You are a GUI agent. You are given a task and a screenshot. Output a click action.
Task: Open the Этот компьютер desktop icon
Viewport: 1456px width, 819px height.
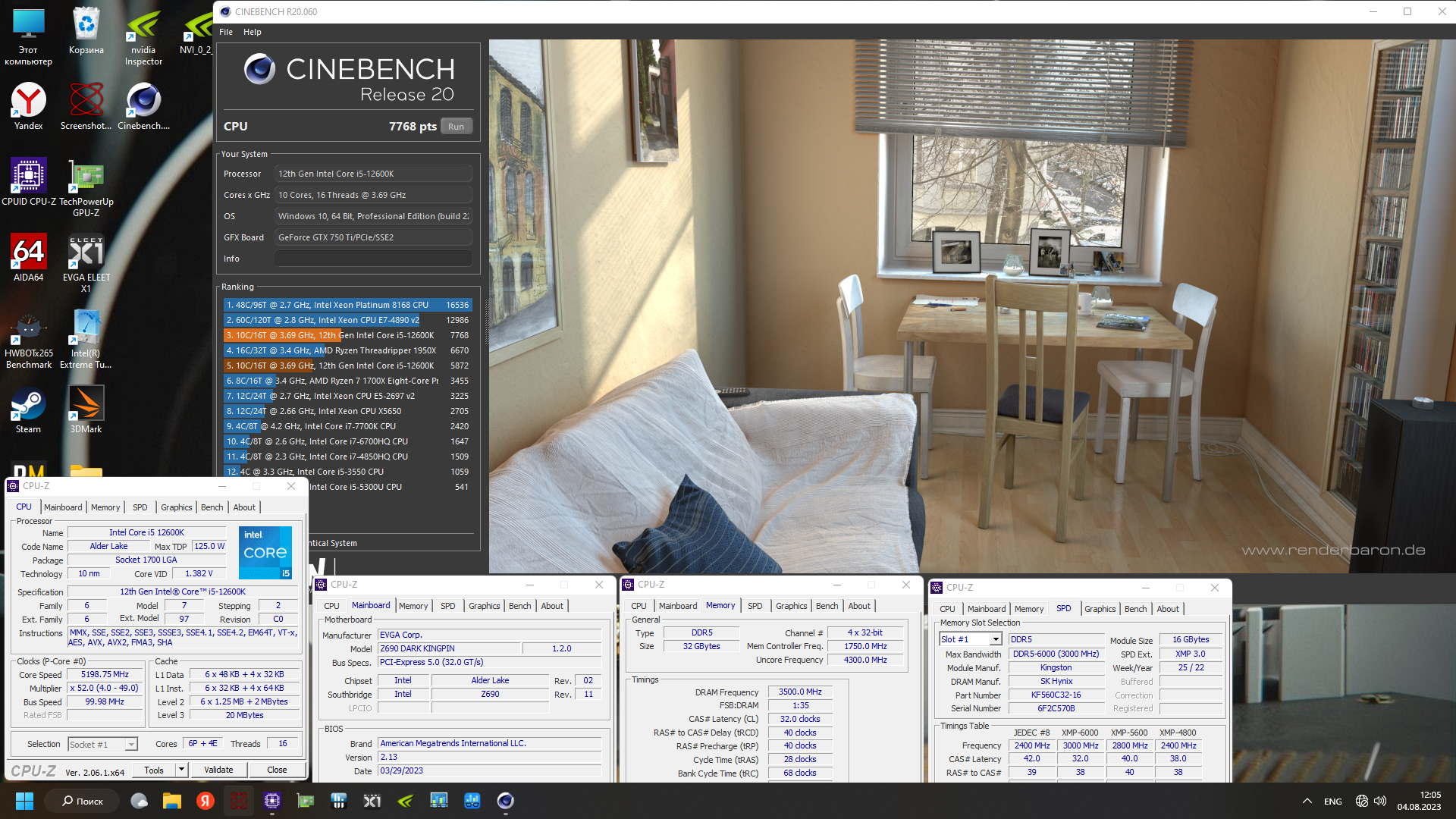click(29, 36)
